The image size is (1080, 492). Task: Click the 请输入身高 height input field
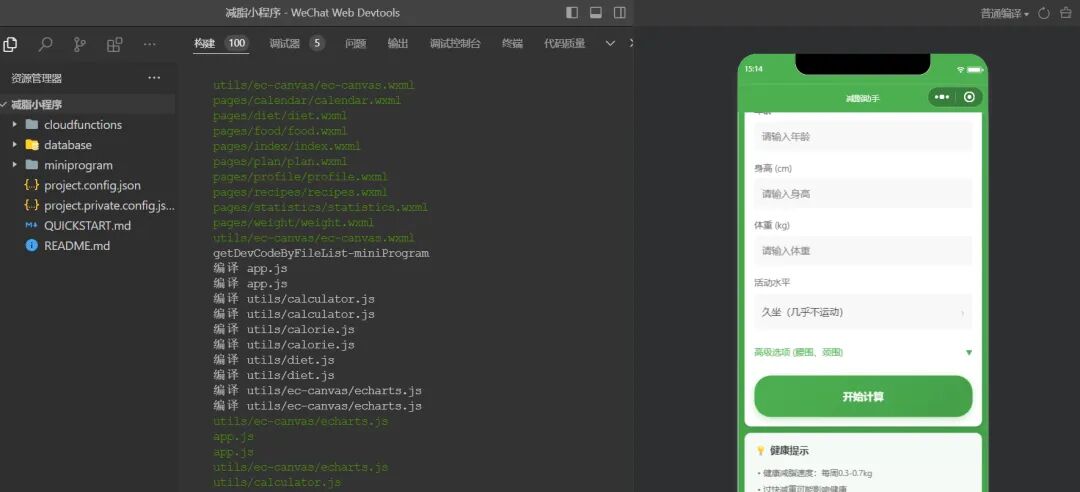click(x=862, y=194)
